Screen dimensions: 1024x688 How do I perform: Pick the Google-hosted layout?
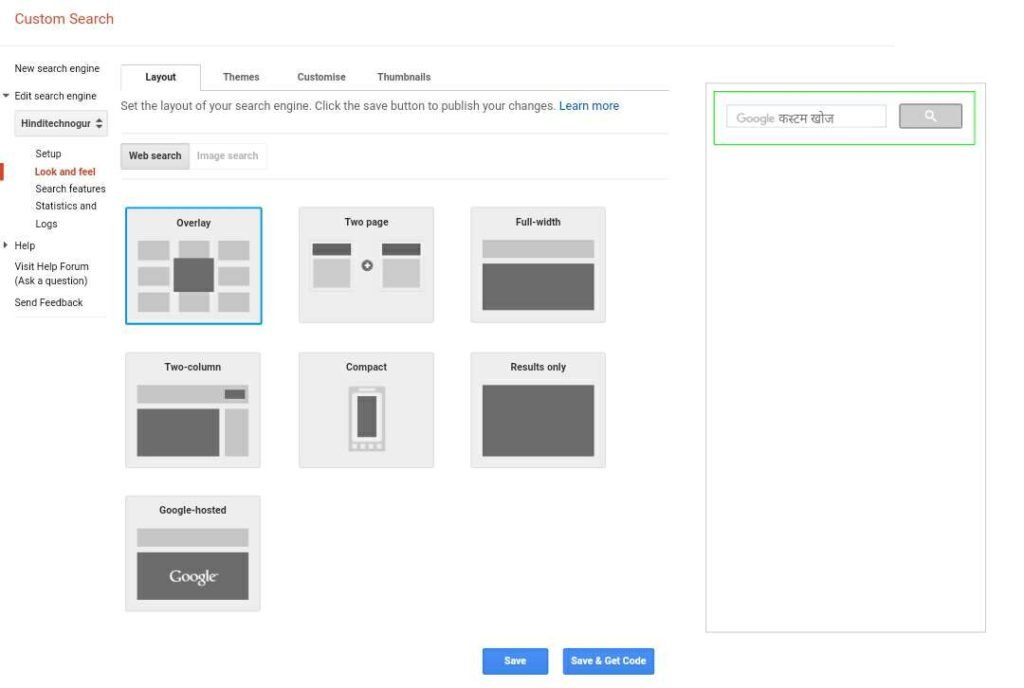[x=193, y=554]
